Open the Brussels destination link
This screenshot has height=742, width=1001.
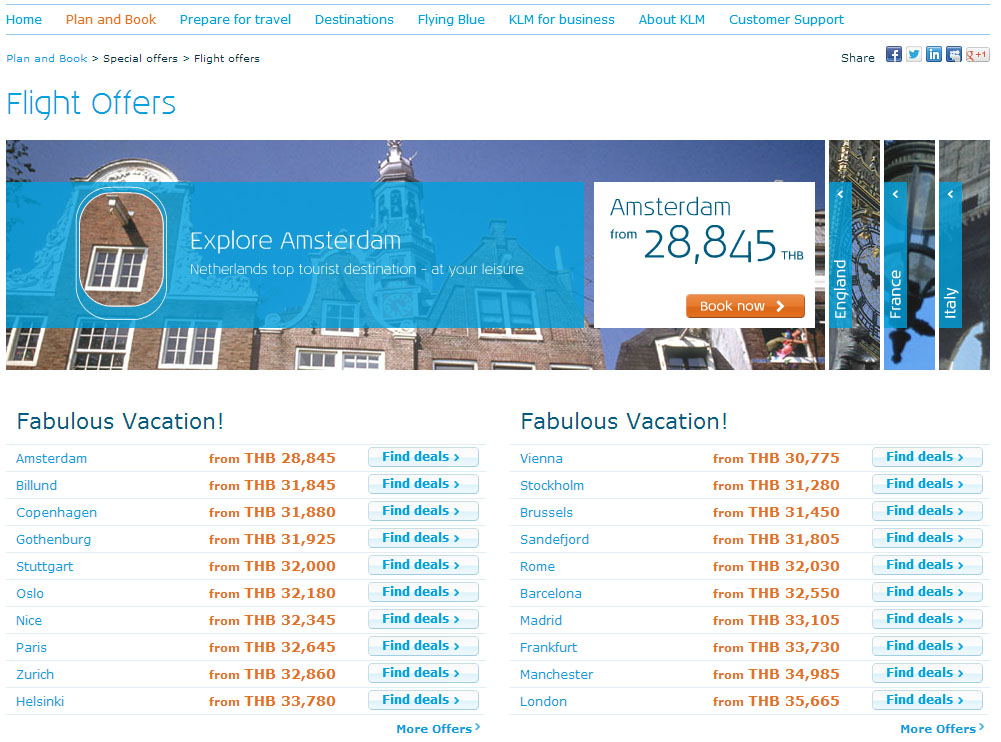(546, 513)
